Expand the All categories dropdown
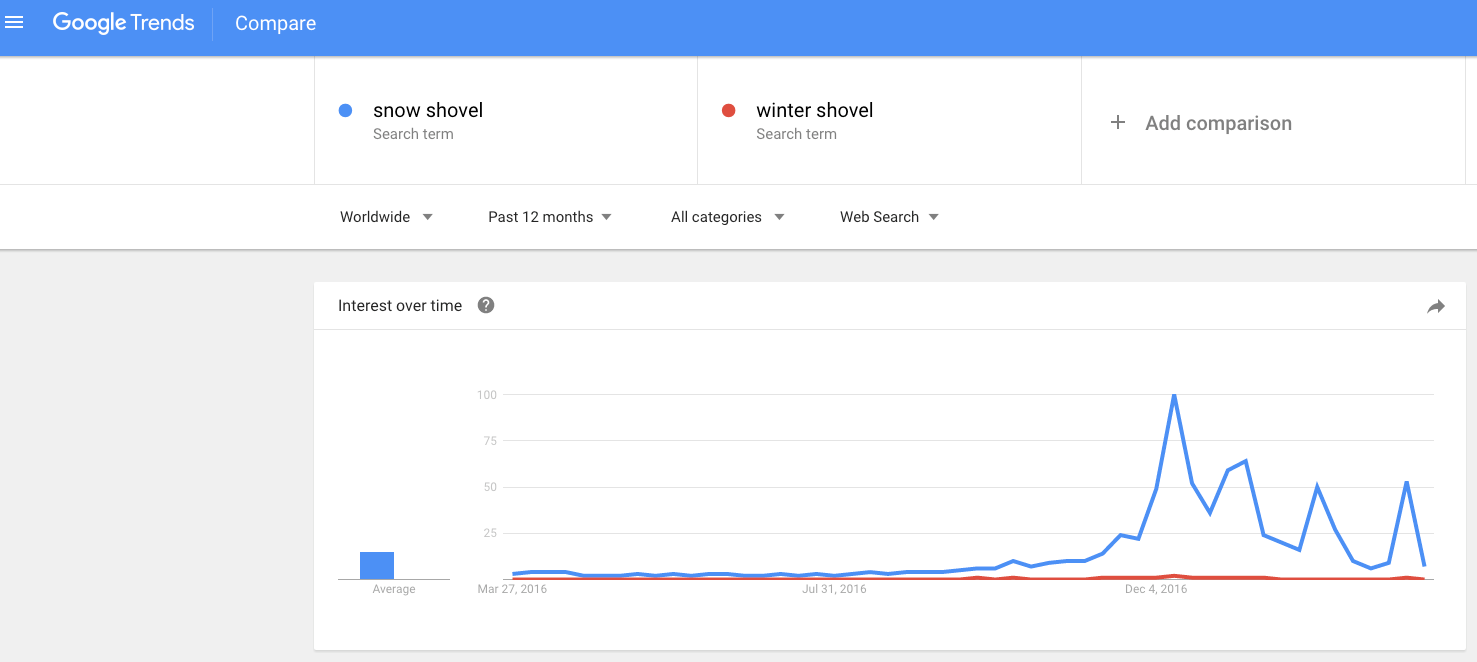The image size is (1477, 662). coord(727,217)
